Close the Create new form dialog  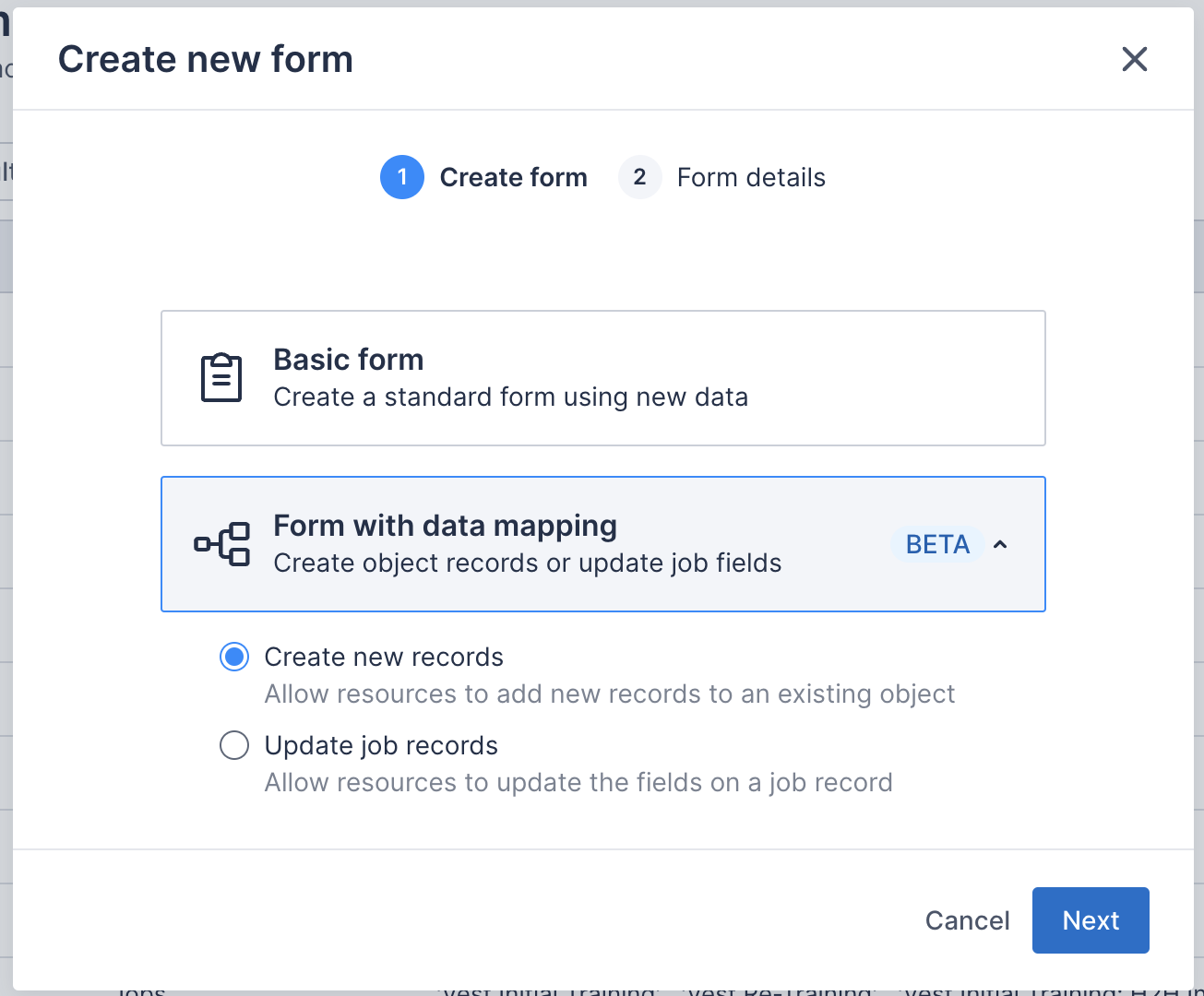click(x=1134, y=59)
